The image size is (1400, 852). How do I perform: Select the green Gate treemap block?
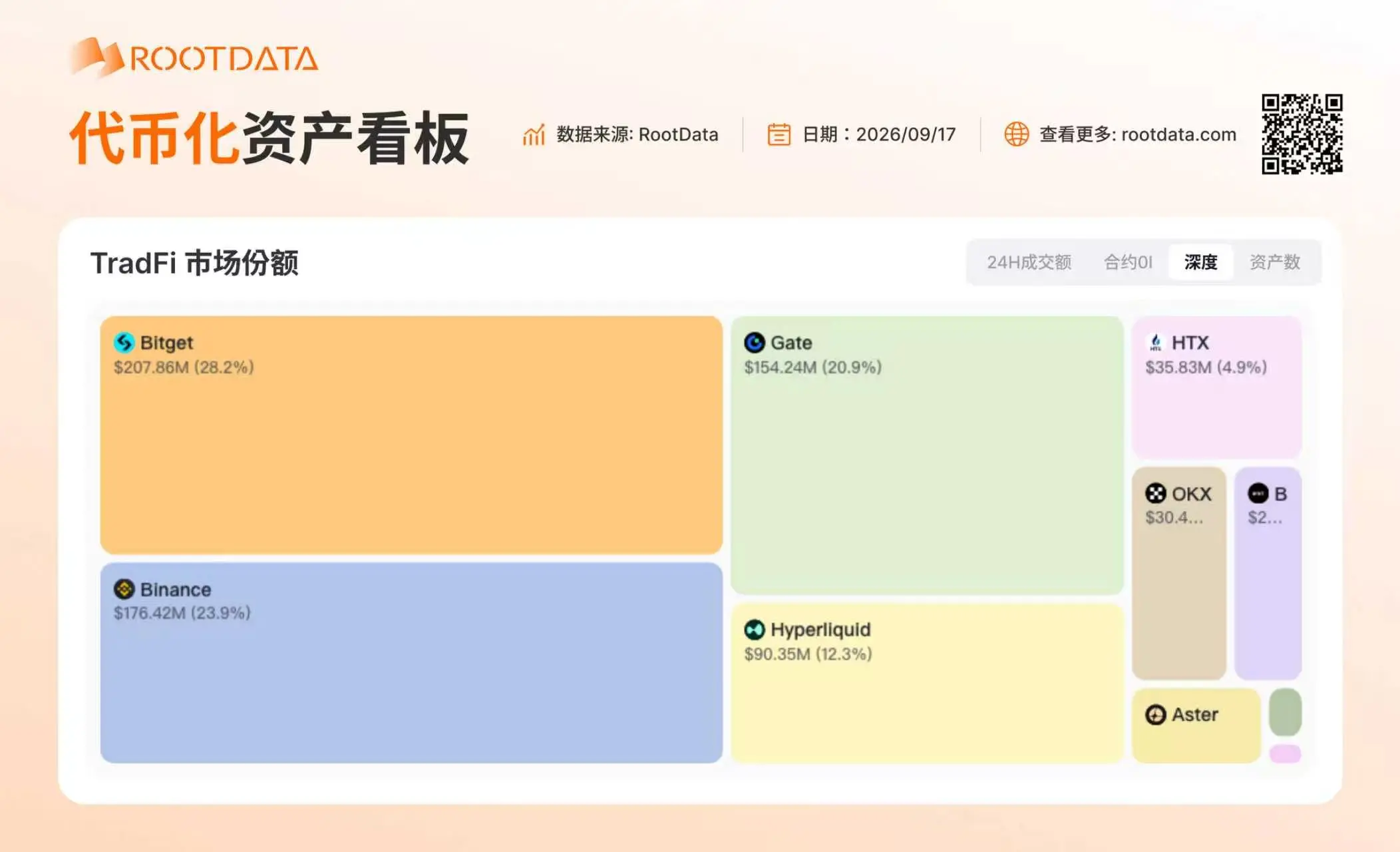tap(928, 455)
